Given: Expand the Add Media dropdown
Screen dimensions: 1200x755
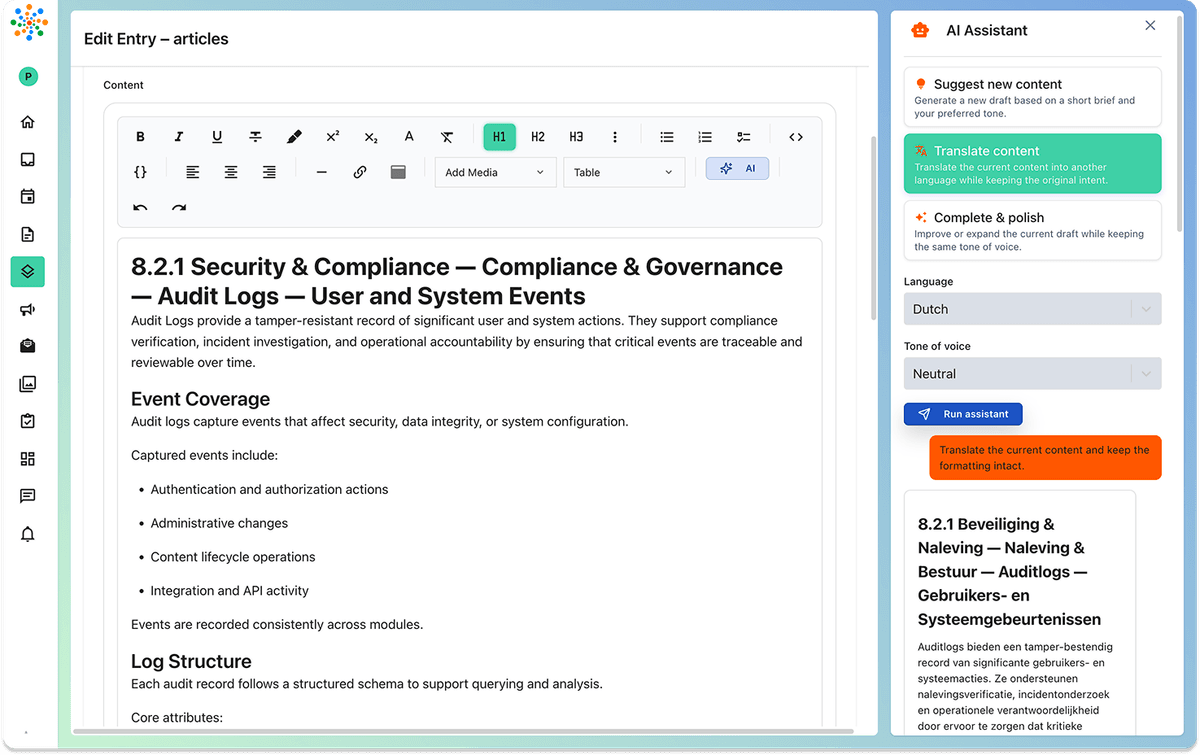Looking at the screenshot, I should 495,172.
